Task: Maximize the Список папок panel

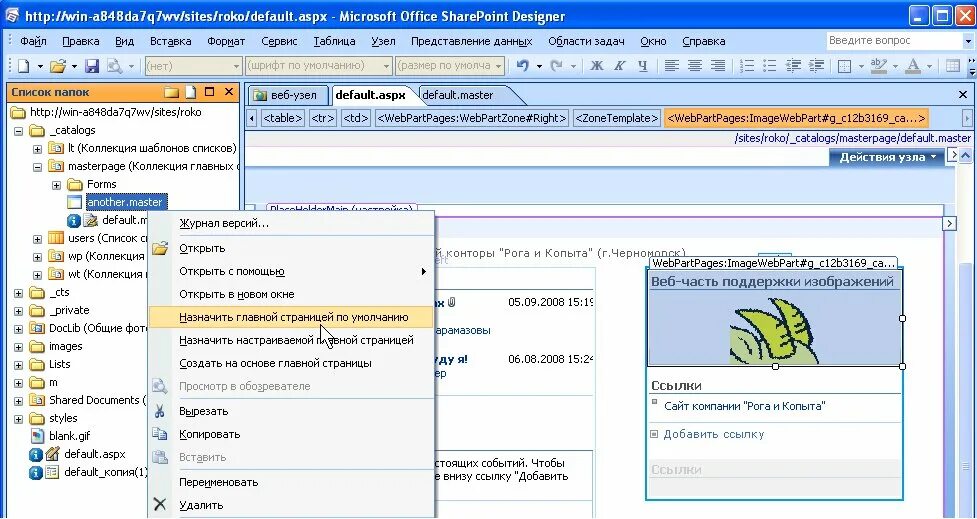Action: [x=210, y=92]
